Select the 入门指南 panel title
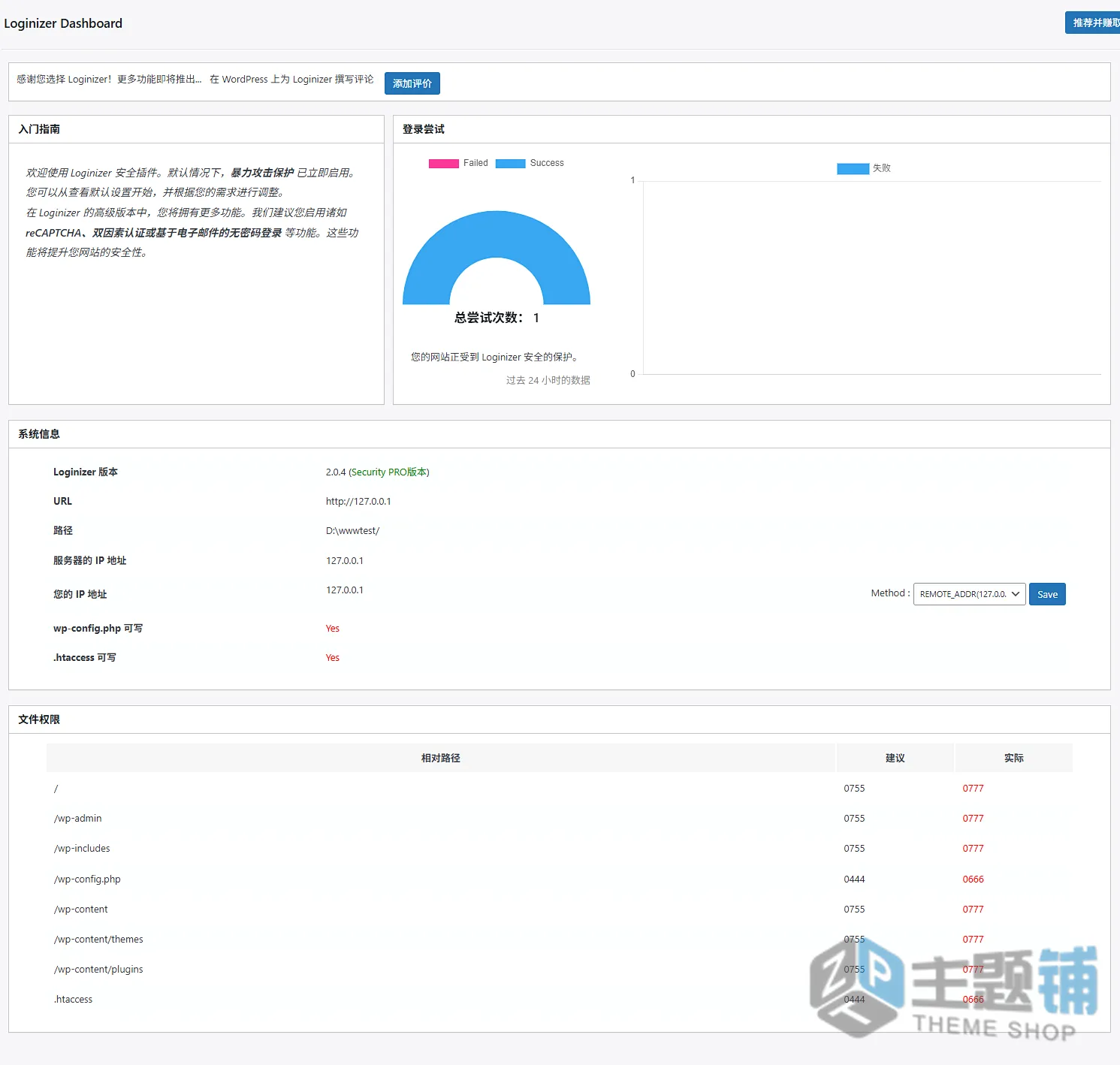This screenshot has height=1065, width=1120. pyautogui.click(x=39, y=129)
